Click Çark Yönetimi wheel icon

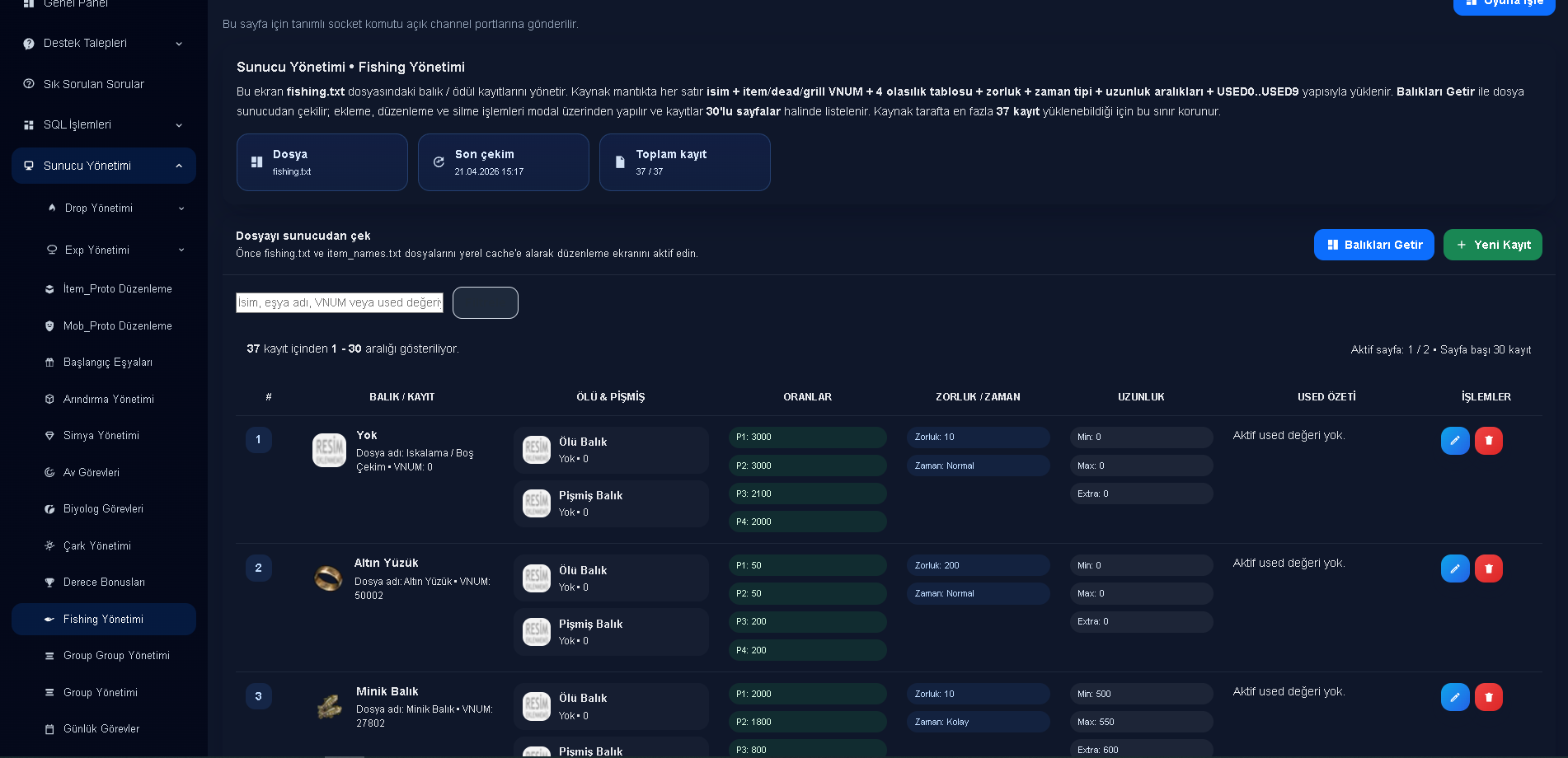(49, 546)
